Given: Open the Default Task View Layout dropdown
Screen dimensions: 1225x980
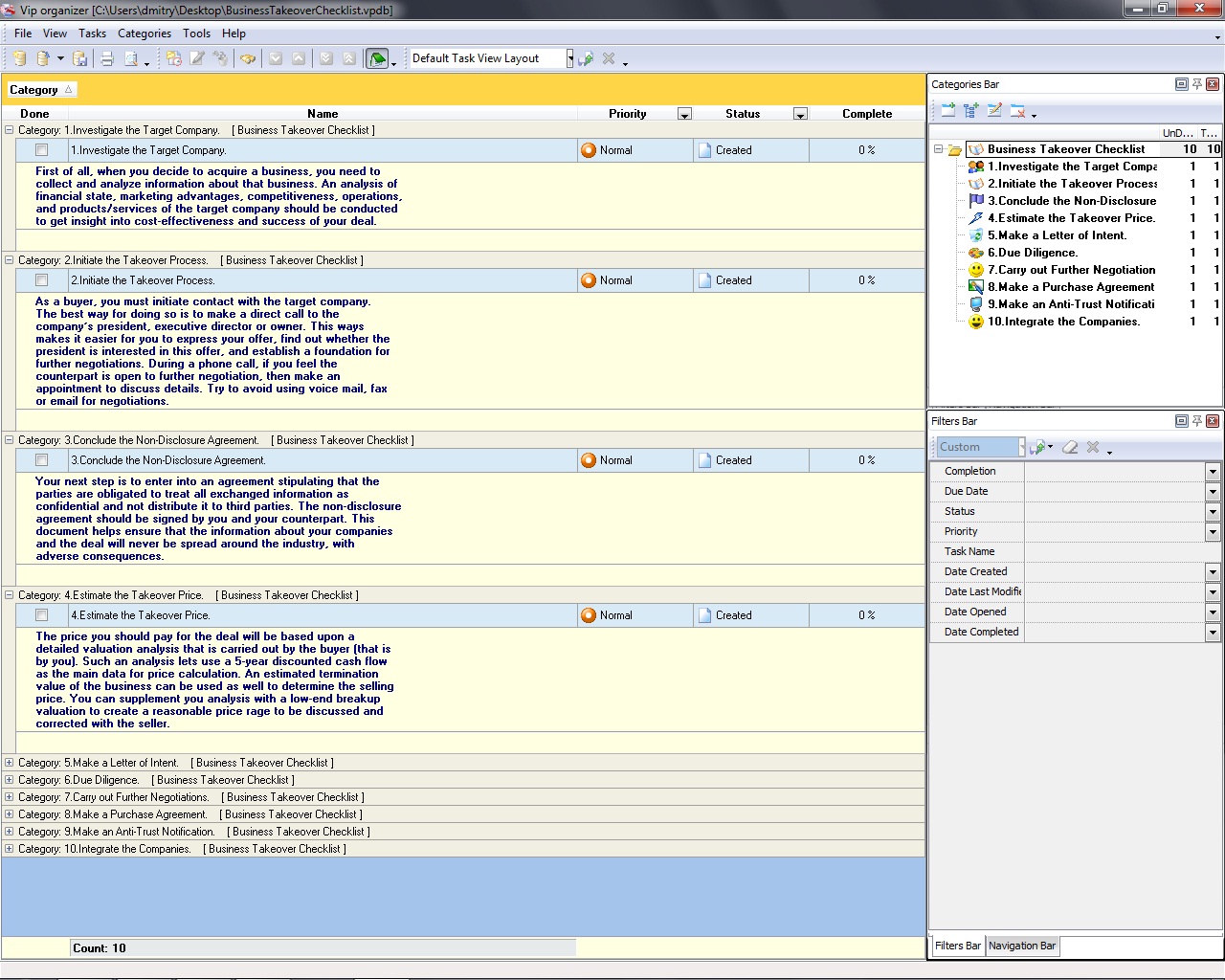Looking at the screenshot, I should click(x=569, y=58).
